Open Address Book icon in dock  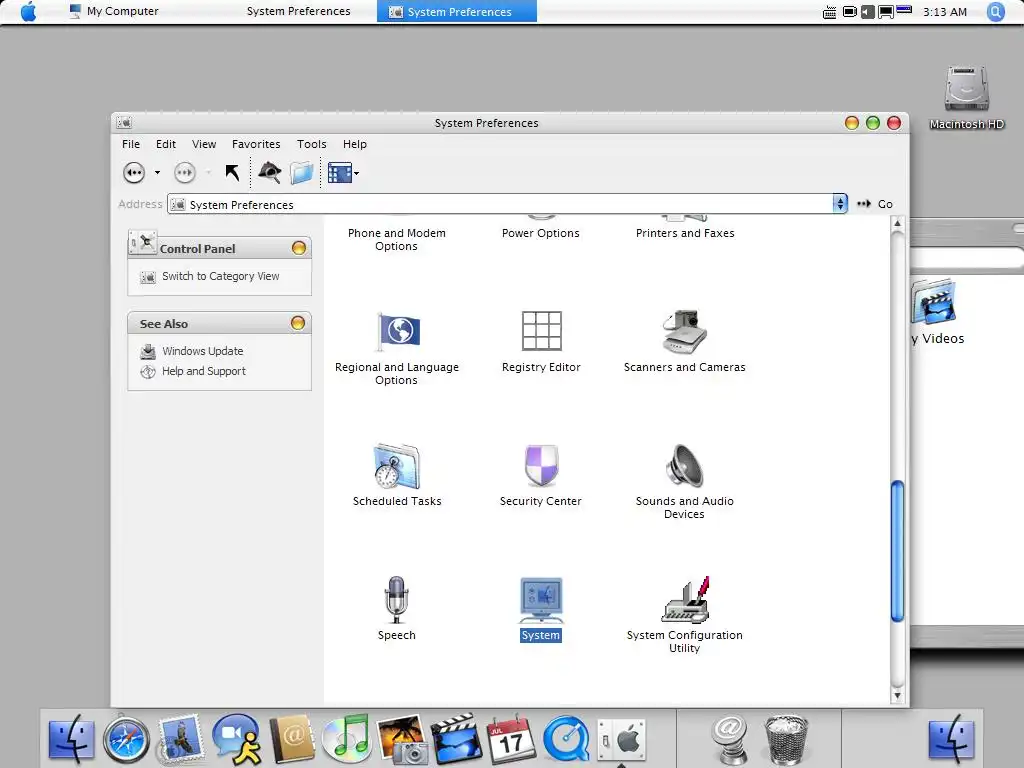tap(292, 739)
